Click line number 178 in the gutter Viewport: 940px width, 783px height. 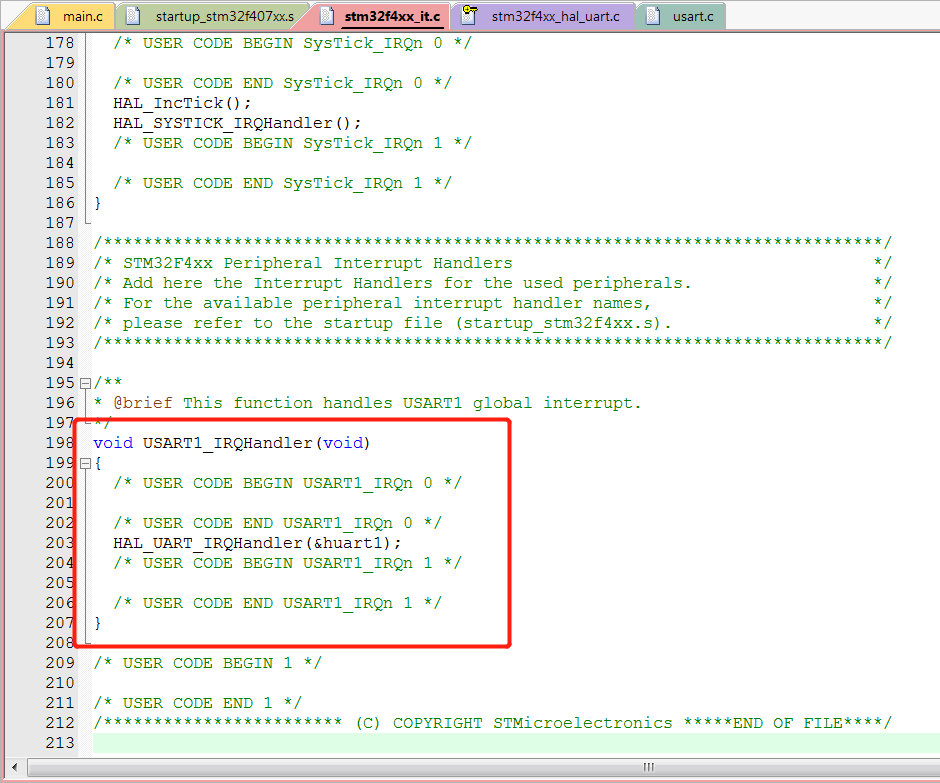60,43
